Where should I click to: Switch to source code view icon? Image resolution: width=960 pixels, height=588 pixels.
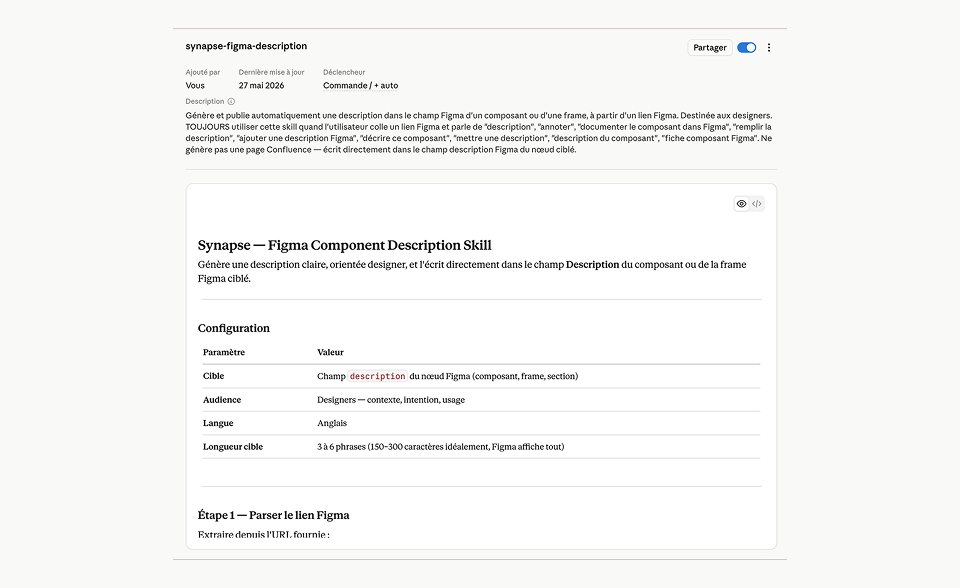757,204
